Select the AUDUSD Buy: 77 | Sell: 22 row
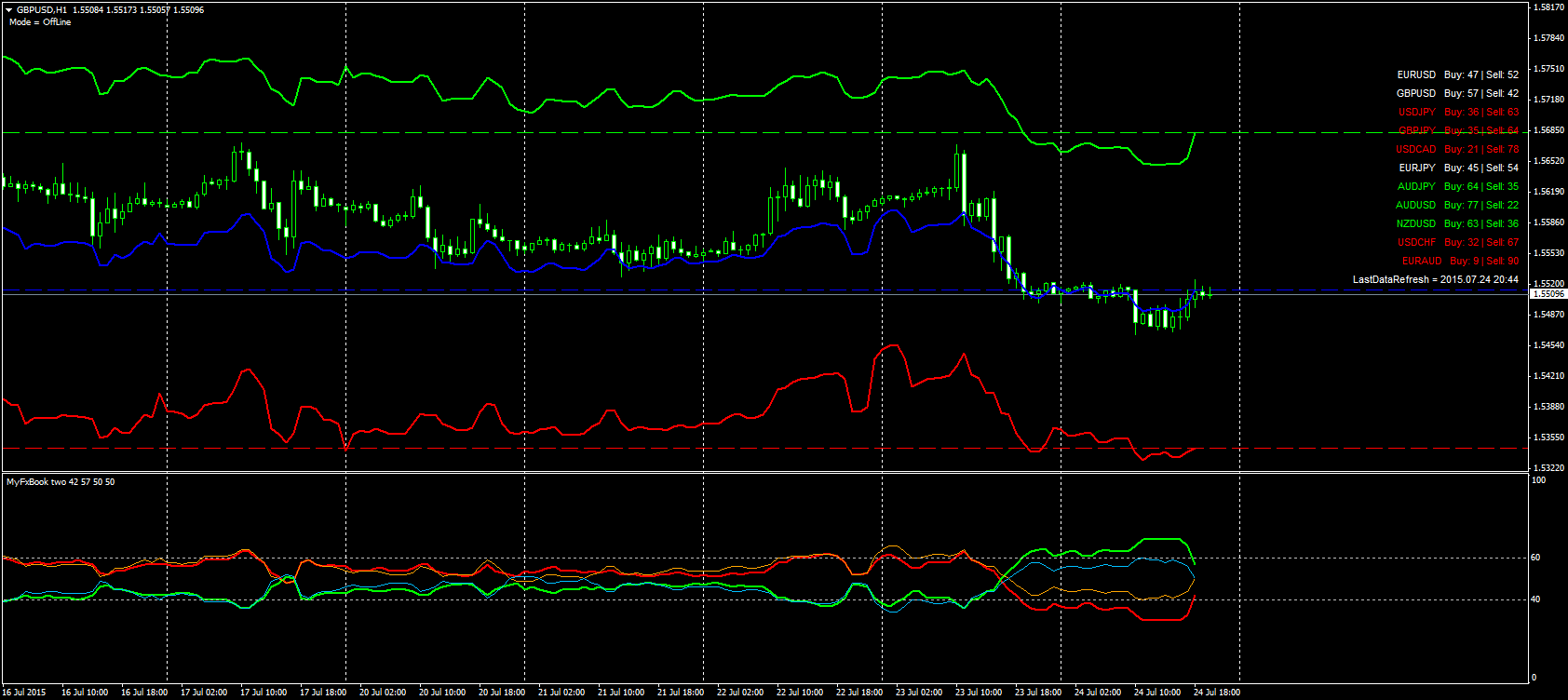This screenshot has height=700, width=1568. [1457, 205]
